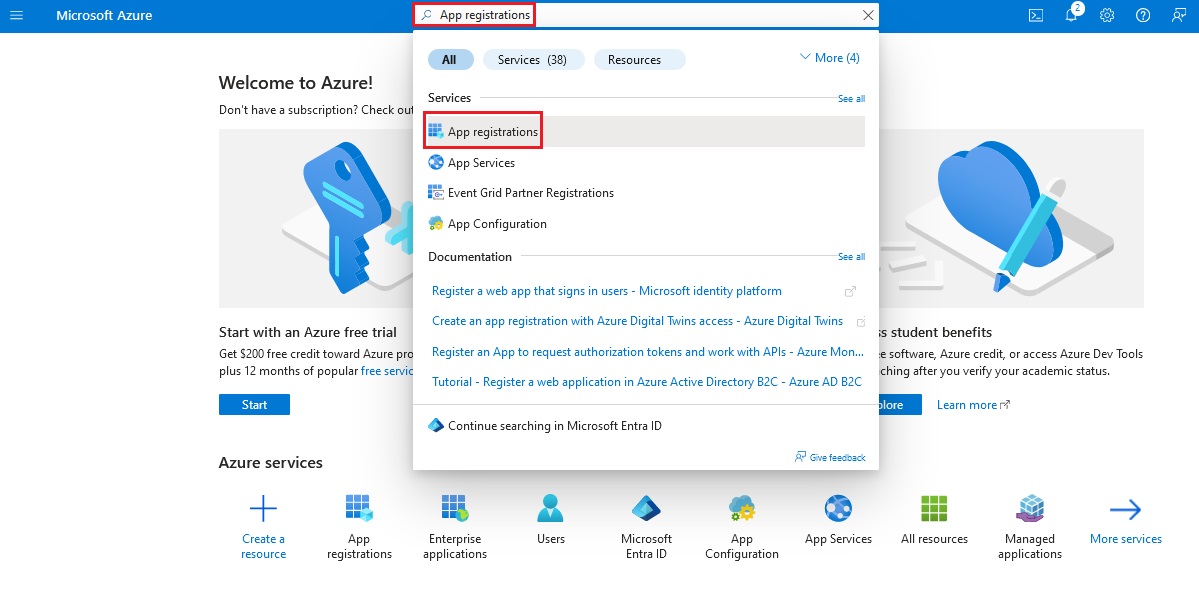Open Register an App to request authorization tokens doc
Image resolution: width=1199 pixels, height=597 pixels.
648,352
